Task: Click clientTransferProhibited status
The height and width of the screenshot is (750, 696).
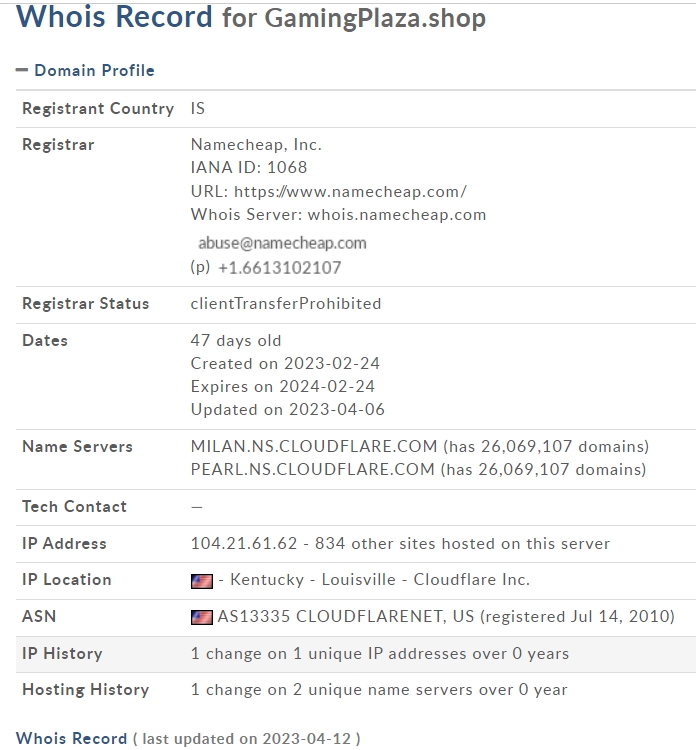Action: [286, 303]
